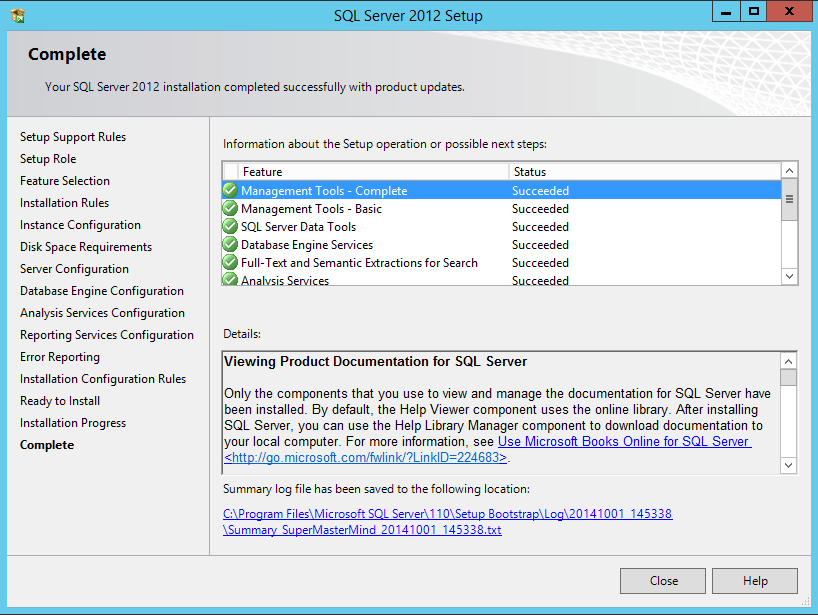
Task: Sort list by Feature column header
Action: (x=374, y=172)
